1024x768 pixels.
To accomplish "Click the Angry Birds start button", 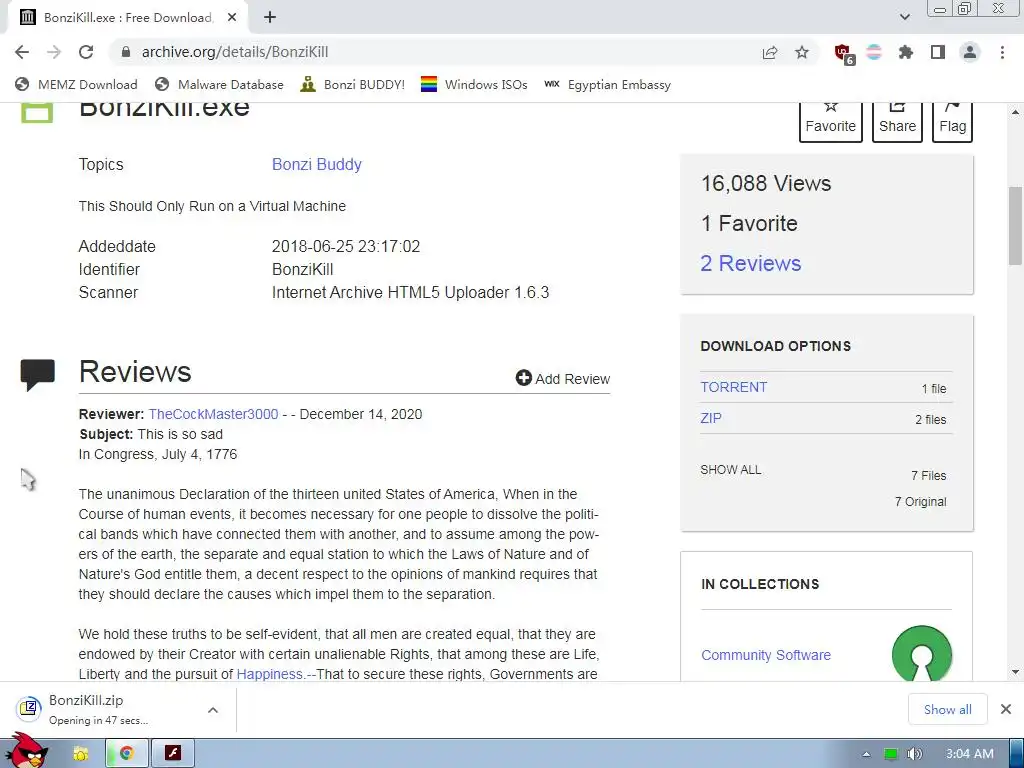I will tap(27, 750).
